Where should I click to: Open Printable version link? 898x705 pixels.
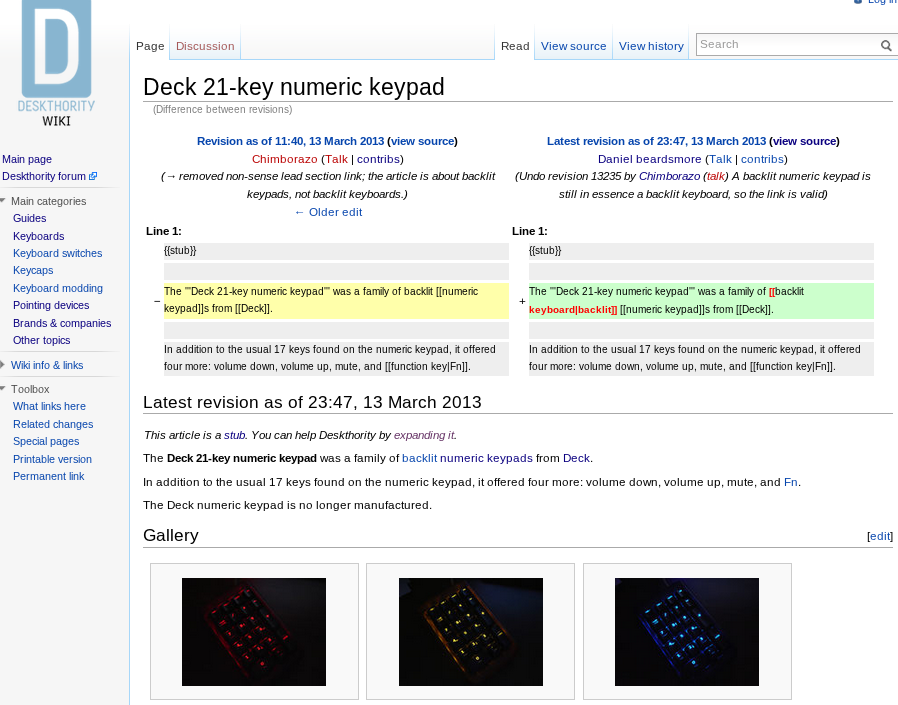point(52,459)
